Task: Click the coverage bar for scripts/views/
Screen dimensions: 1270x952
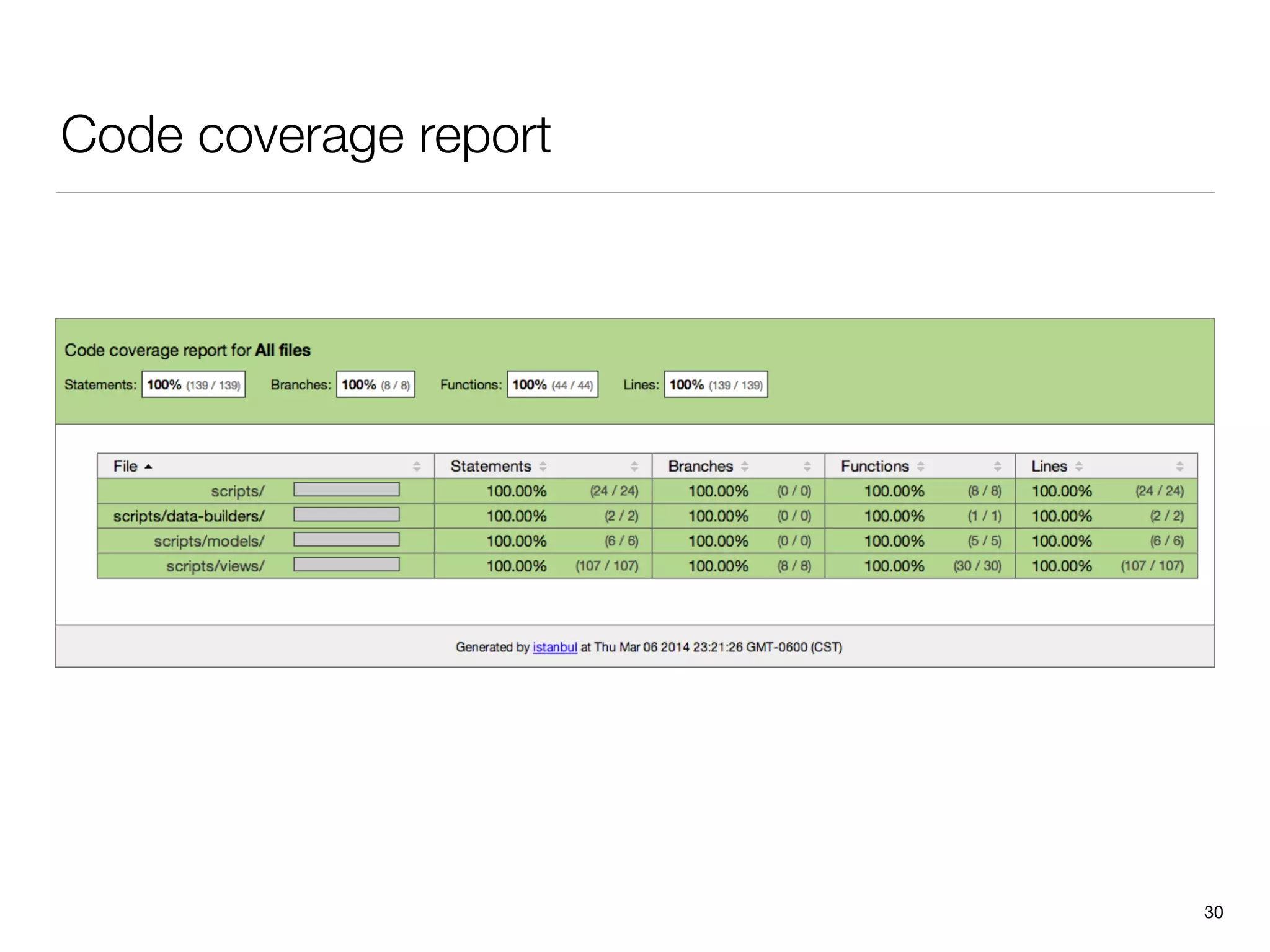Action: pyautogui.click(x=346, y=565)
